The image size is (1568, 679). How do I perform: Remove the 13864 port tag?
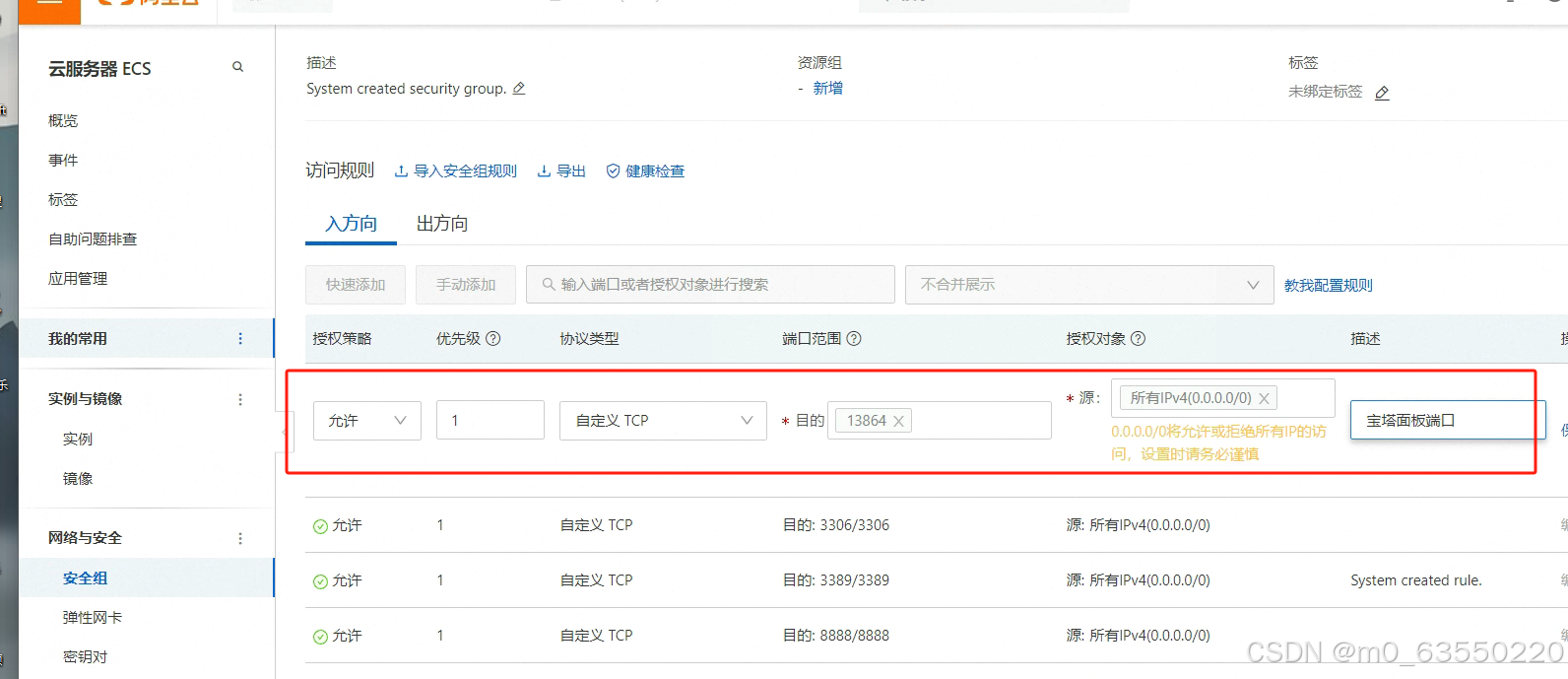click(x=898, y=421)
